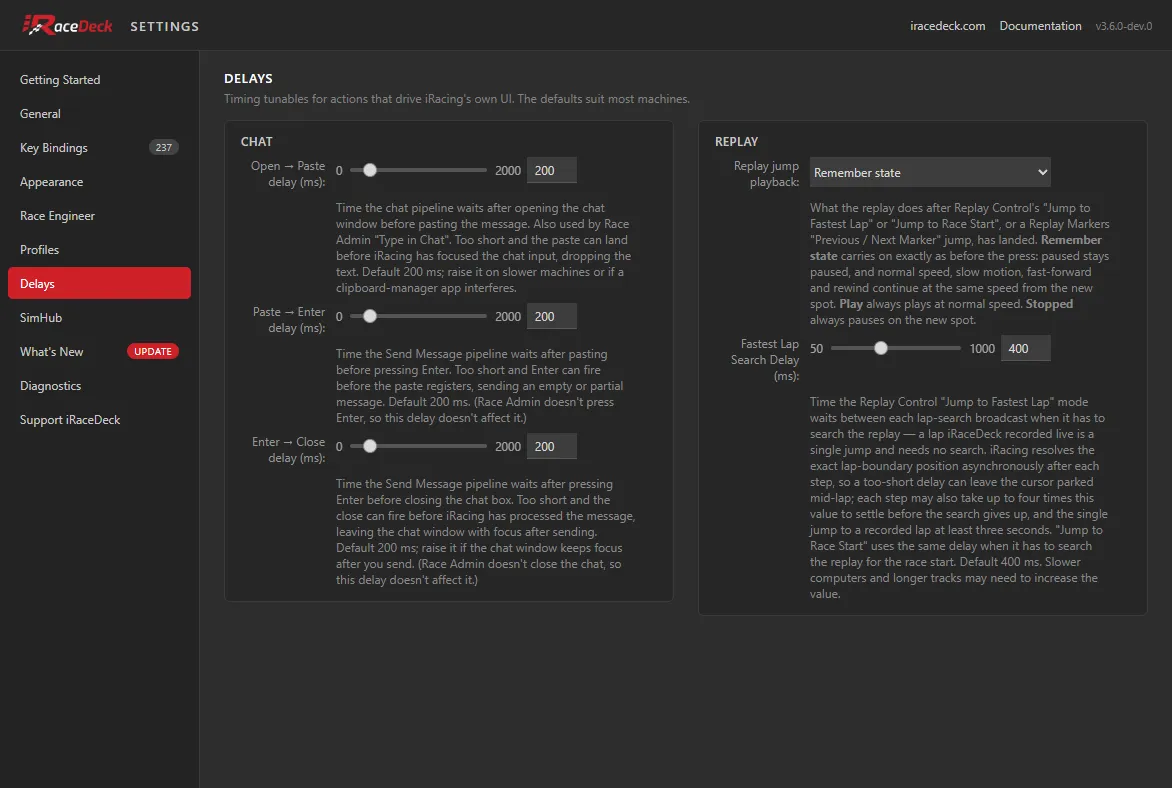Image resolution: width=1172 pixels, height=788 pixels.
Task: Open the Documentation link
Action: click(x=1040, y=25)
